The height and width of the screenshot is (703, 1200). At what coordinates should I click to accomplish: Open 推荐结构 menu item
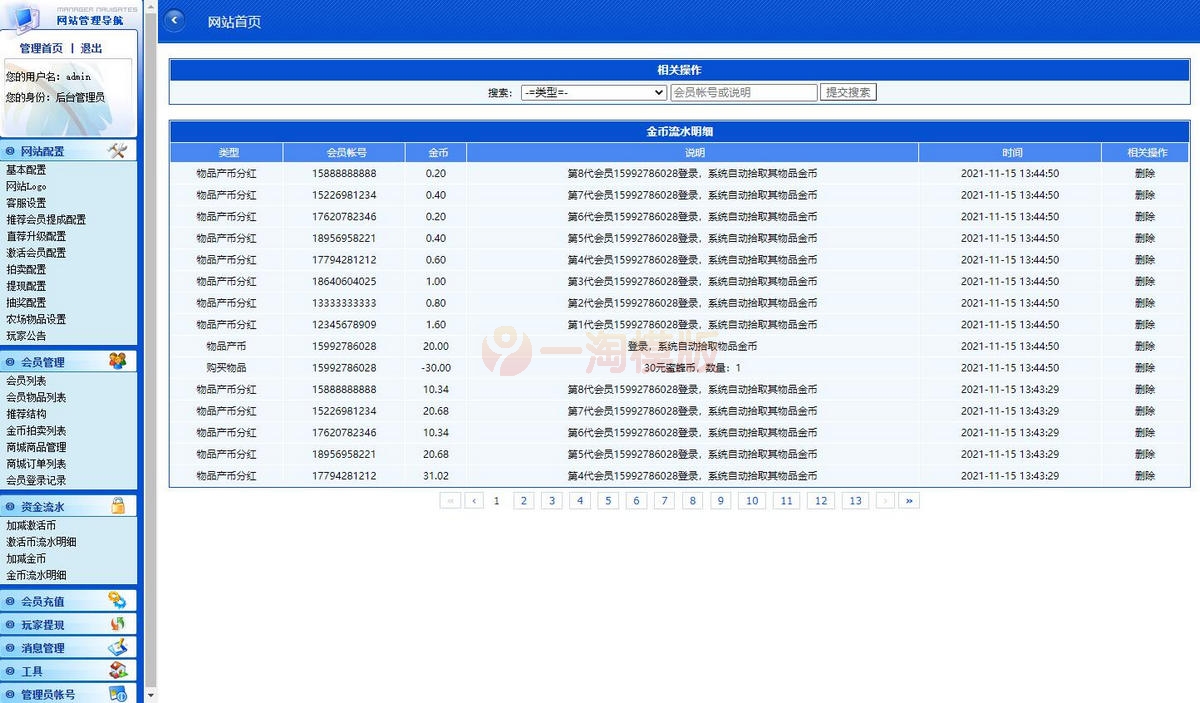[x=26, y=413]
